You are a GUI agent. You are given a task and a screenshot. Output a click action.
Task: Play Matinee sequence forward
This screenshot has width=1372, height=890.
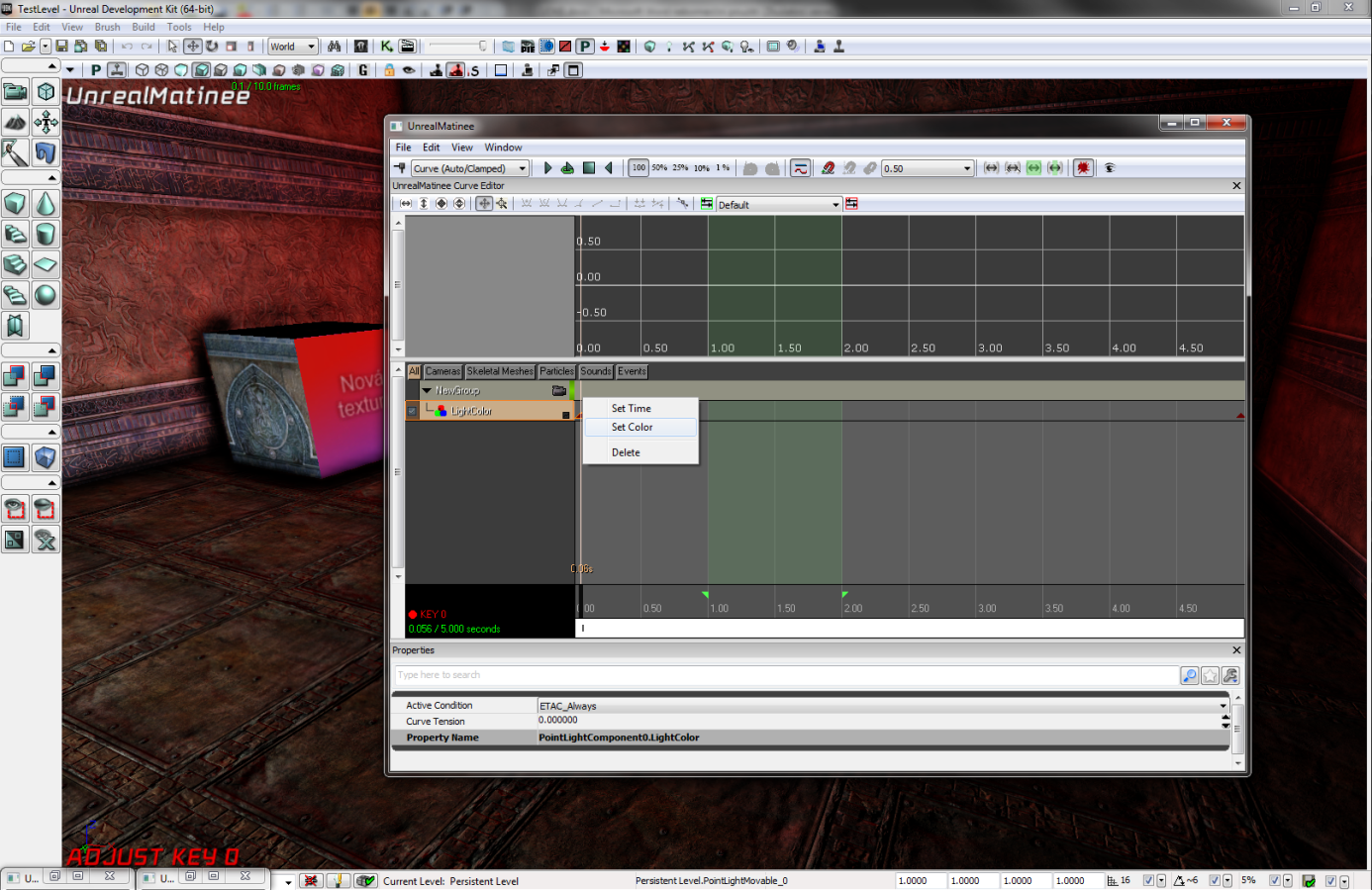tap(547, 168)
